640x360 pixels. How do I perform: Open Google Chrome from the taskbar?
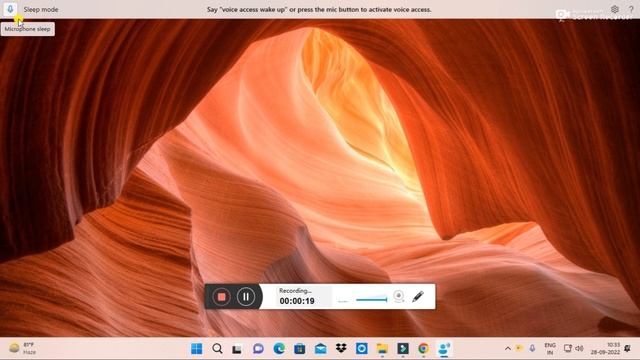424,349
